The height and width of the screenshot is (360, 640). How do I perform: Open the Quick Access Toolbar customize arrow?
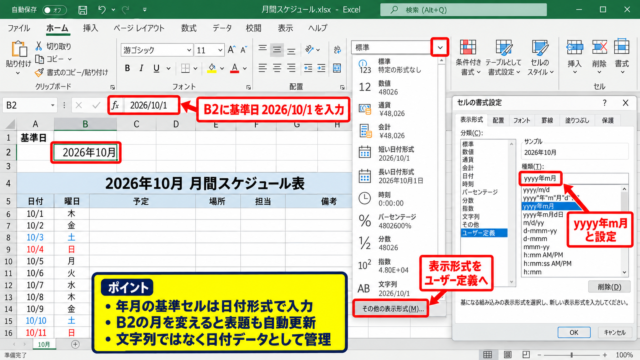[144, 9]
